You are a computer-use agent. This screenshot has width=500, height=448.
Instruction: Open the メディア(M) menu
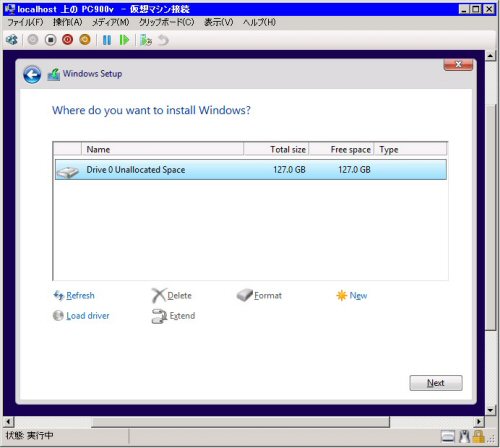click(x=110, y=22)
